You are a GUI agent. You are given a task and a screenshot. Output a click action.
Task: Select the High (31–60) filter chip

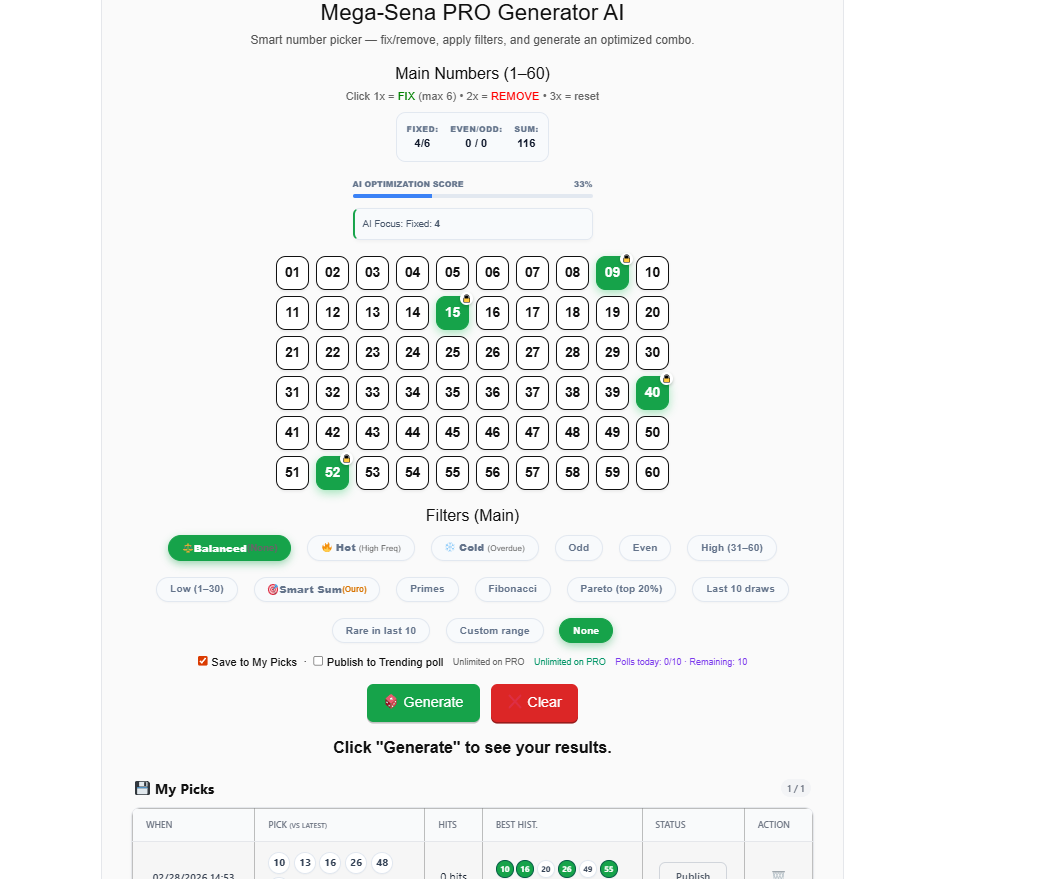[x=731, y=548]
